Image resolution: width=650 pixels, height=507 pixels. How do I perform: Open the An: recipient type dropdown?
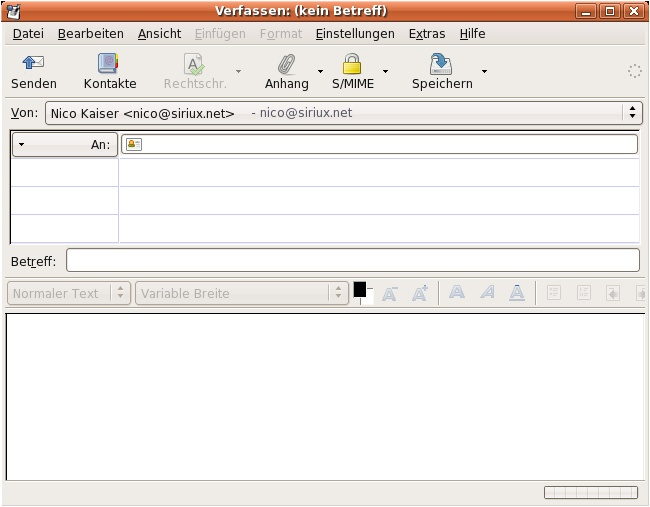[x=65, y=145]
